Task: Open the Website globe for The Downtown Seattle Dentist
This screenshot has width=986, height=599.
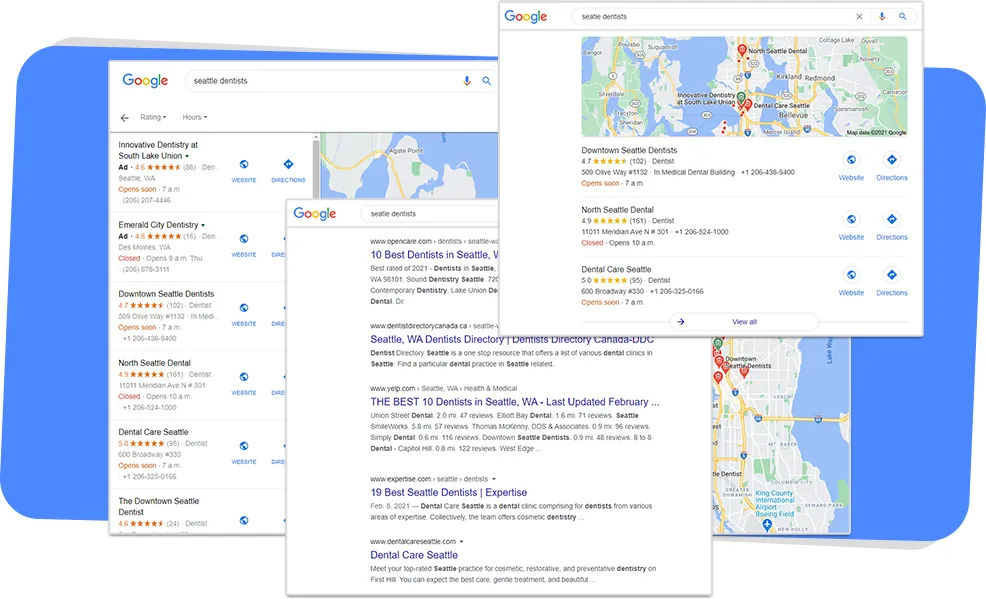Action: point(244,520)
